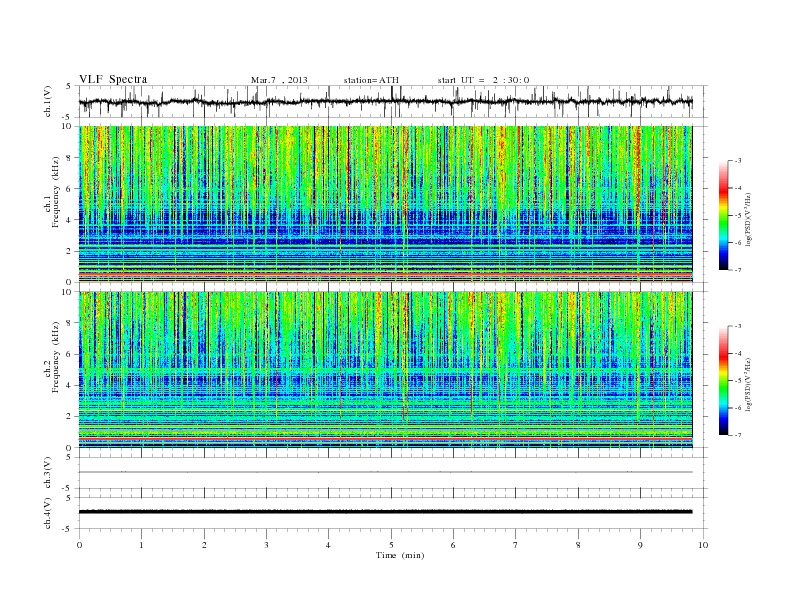Click the time axis tick label '0'

[x=79, y=545]
